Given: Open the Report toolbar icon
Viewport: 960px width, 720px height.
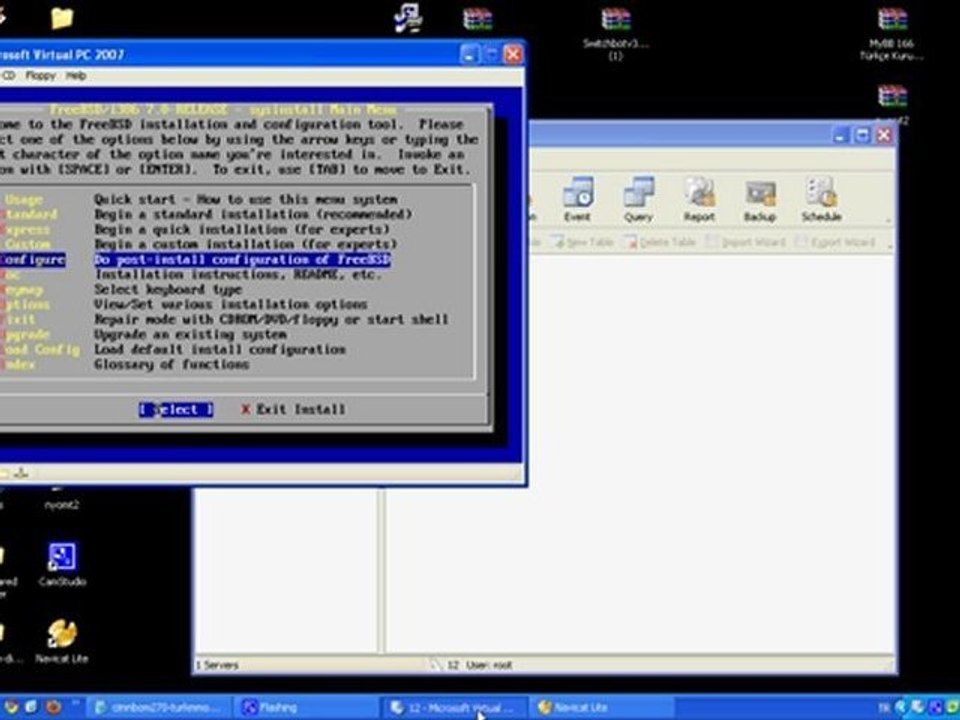Looking at the screenshot, I should pyautogui.click(x=699, y=200).
